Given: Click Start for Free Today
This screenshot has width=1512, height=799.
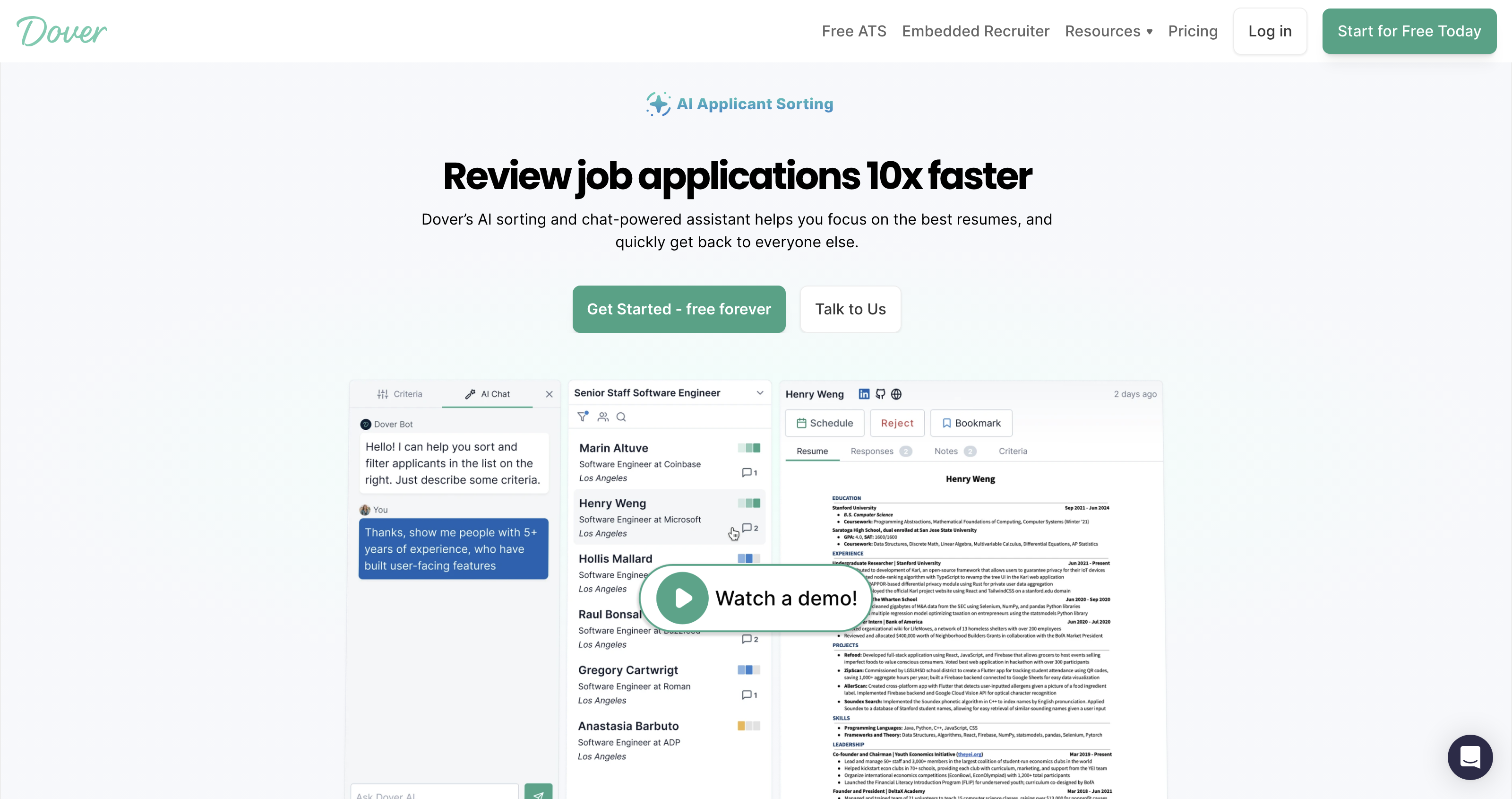Looking at the screenshot, I should click(1409, 31).
